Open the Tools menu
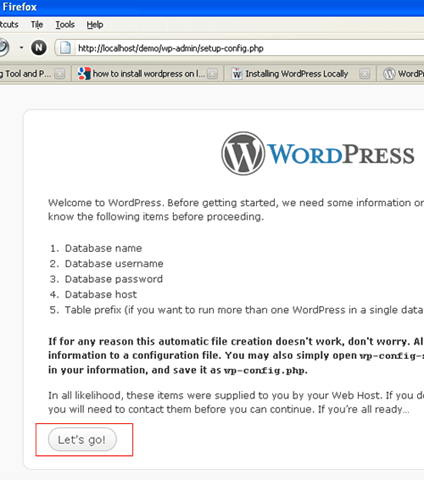Viewport: 424px width, 480px height. click(65, 25)
